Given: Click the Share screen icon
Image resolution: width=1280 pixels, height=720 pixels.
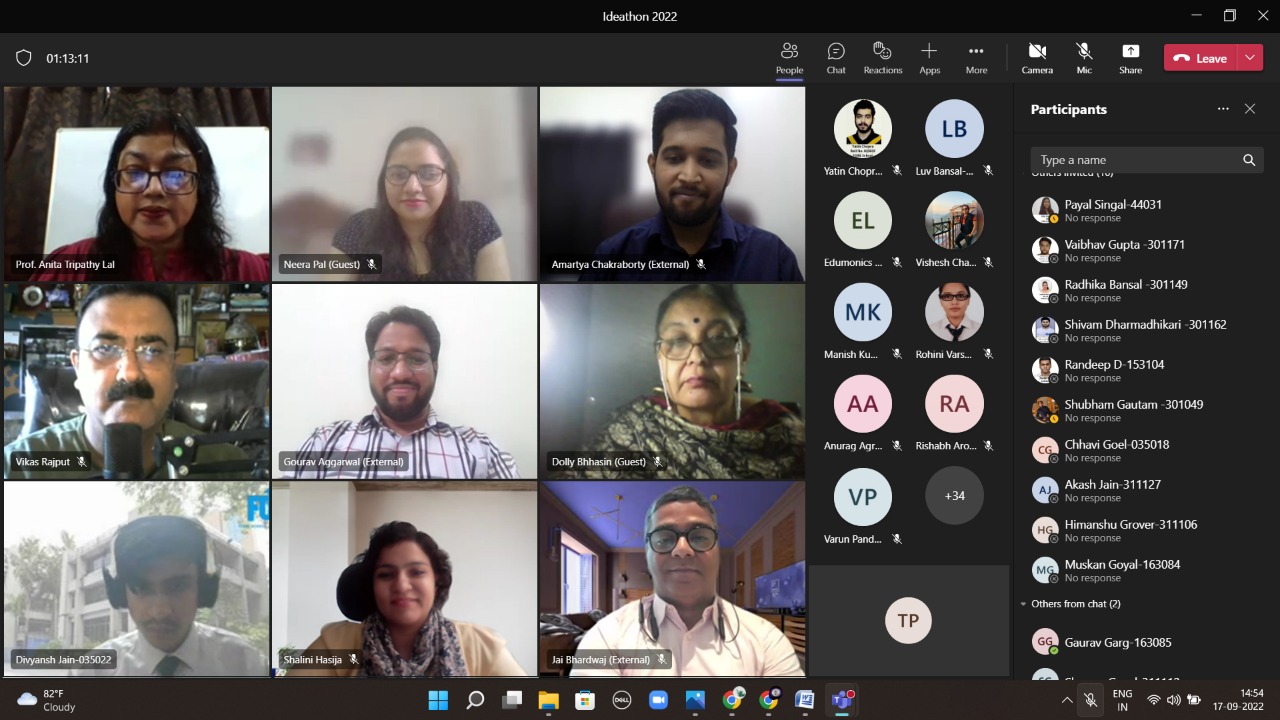Looking at the screenshot, I should coord(1130,58).
